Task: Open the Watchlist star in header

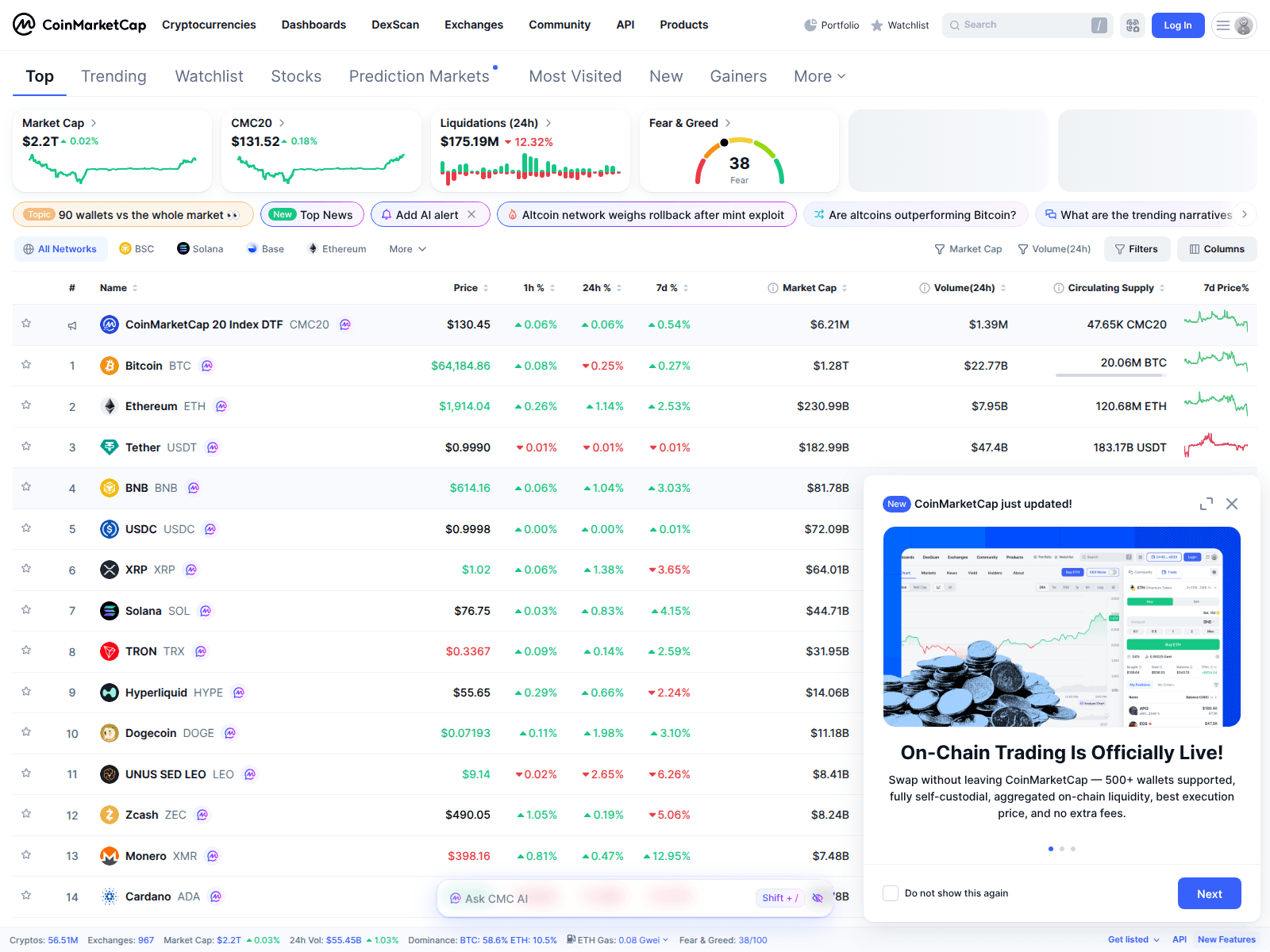Action: click(x=899, y=25)
